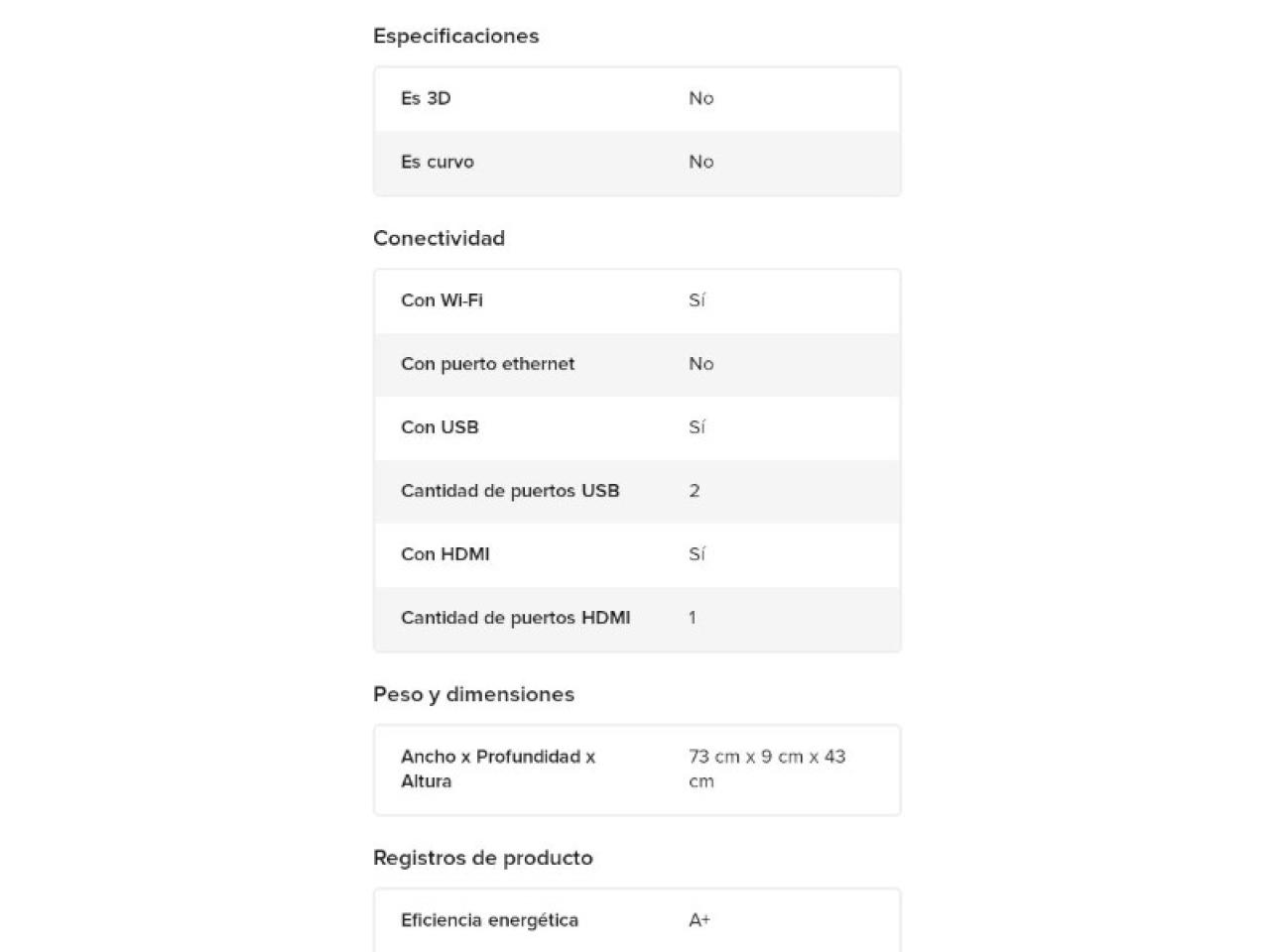Select 'Cantidad de puertos USB' label

coord(510,491)
